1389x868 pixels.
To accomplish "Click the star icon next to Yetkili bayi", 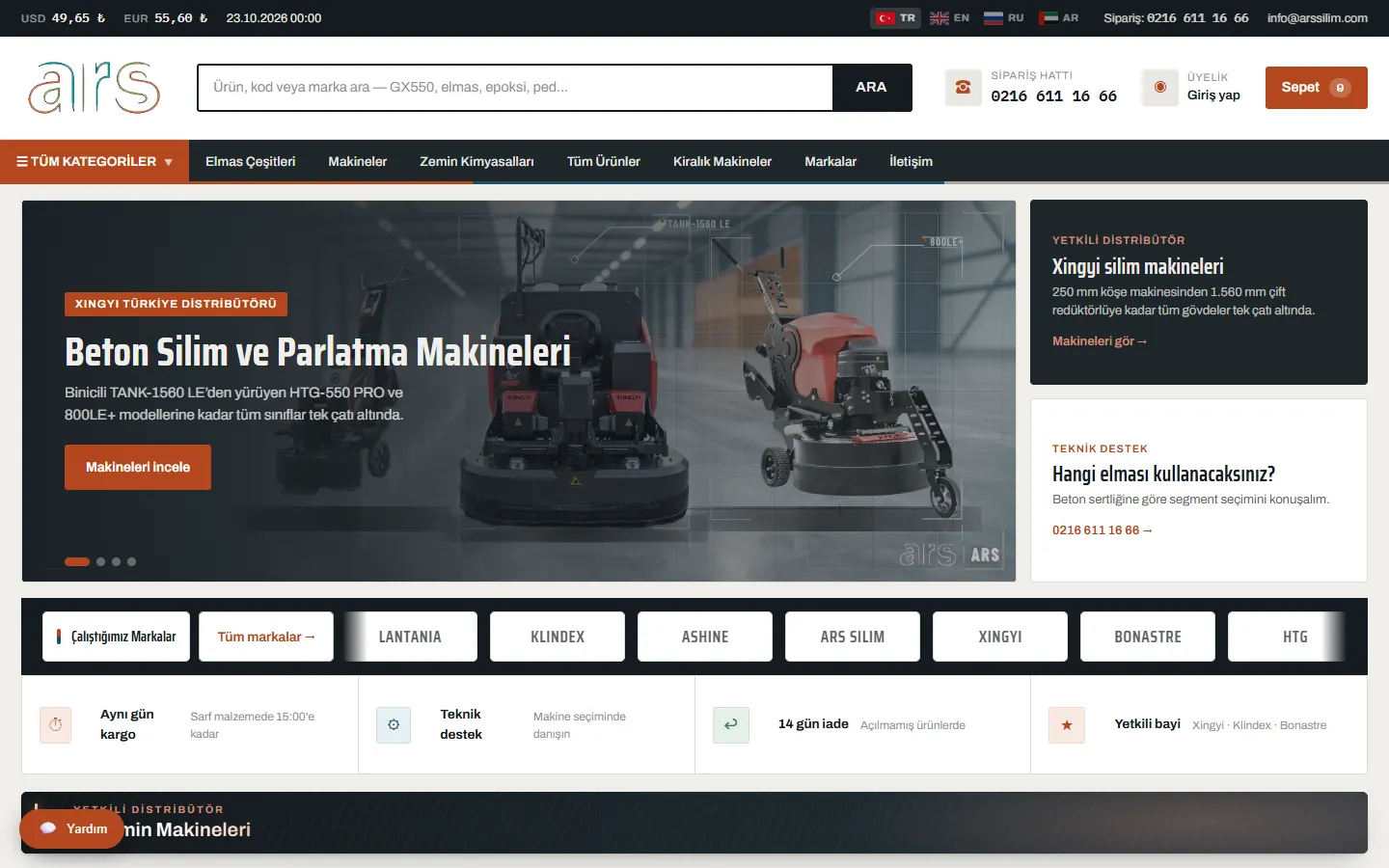I will (x=1067, y=724).
